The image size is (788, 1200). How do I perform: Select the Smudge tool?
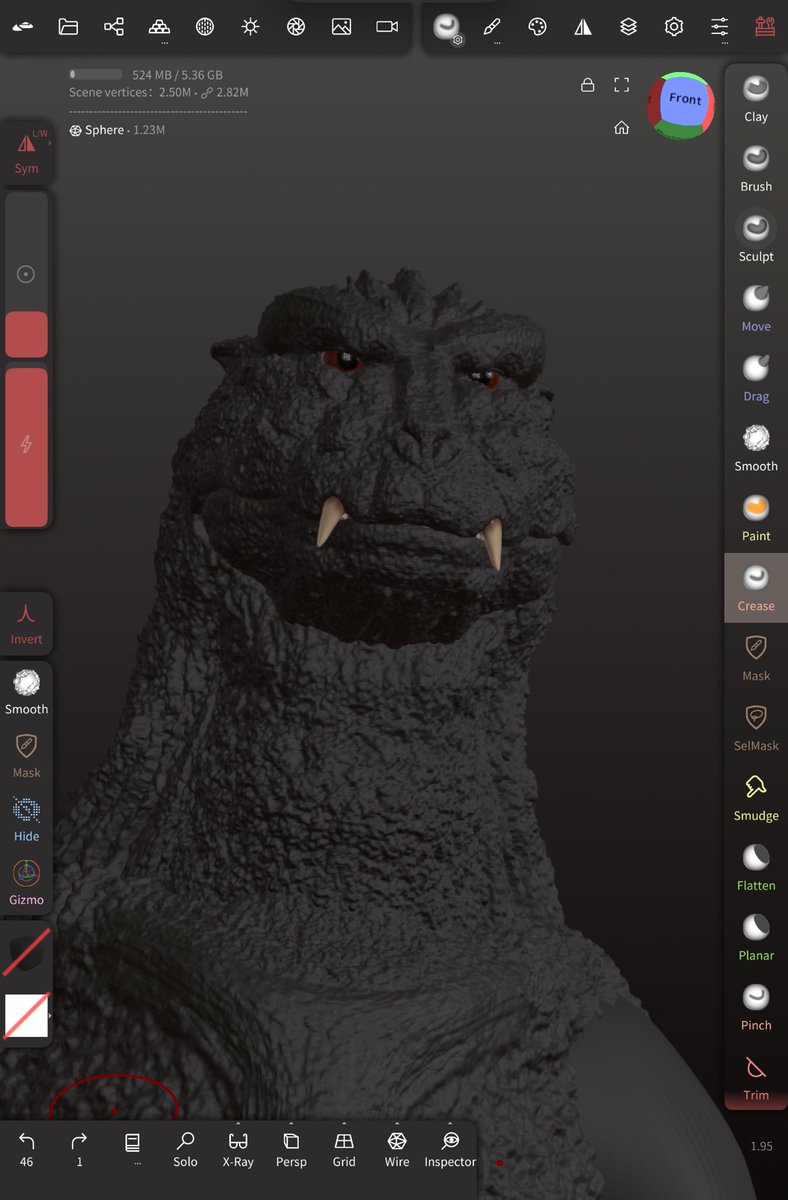[x=756, y=798]
